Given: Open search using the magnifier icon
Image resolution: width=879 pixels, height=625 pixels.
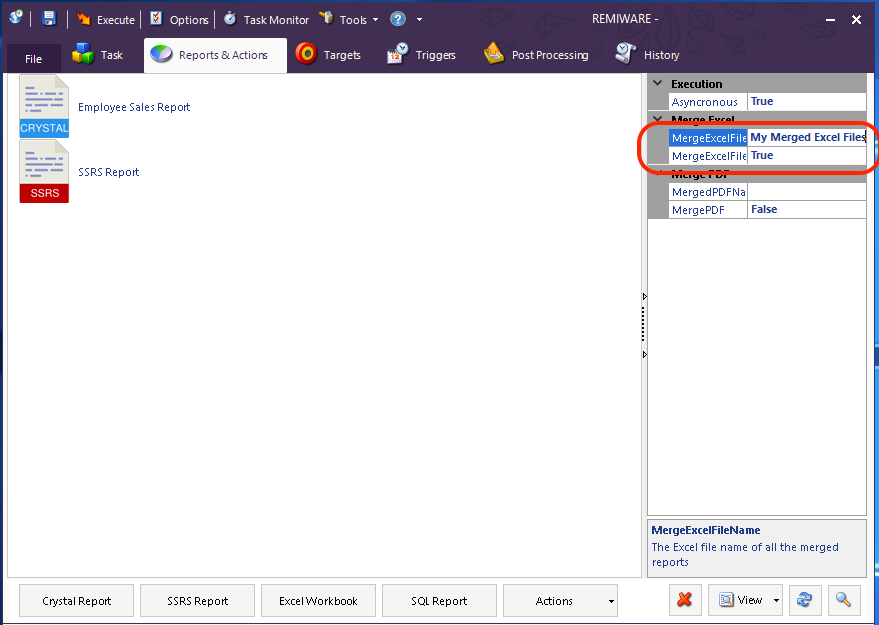Looking at the screenshot, I should pyautogui.click(x=843, y=599).
